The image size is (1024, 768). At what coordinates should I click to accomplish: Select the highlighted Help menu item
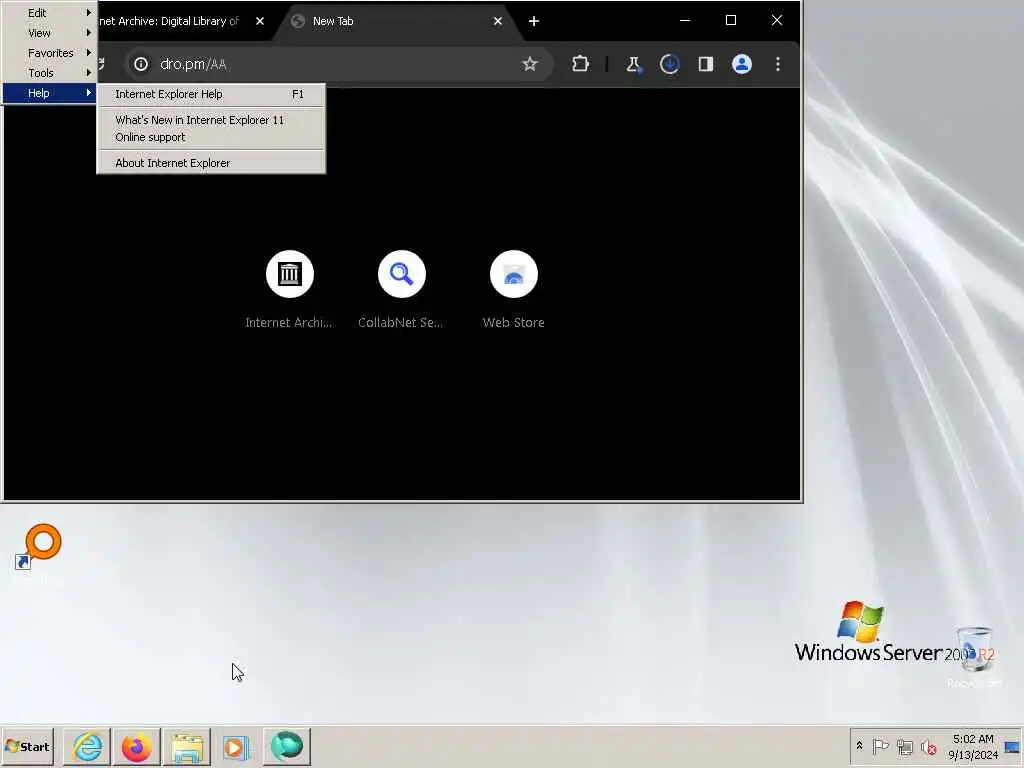pyautogui.click(x=50, y=93)
